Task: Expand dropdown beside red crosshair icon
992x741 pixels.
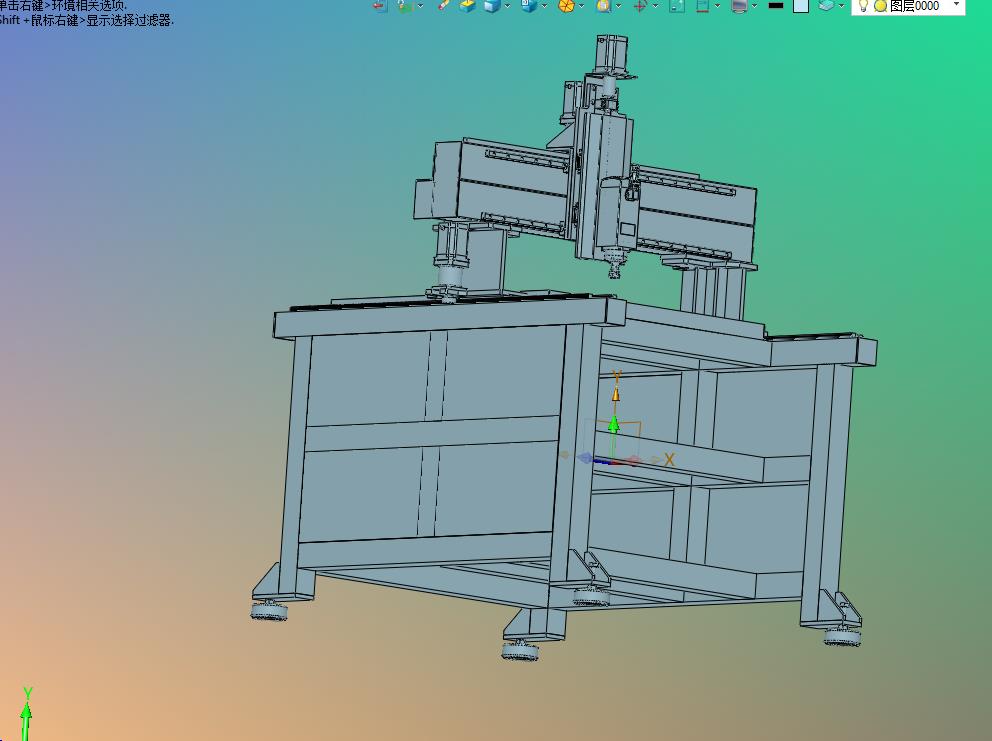Action: [x=655, y=6]
